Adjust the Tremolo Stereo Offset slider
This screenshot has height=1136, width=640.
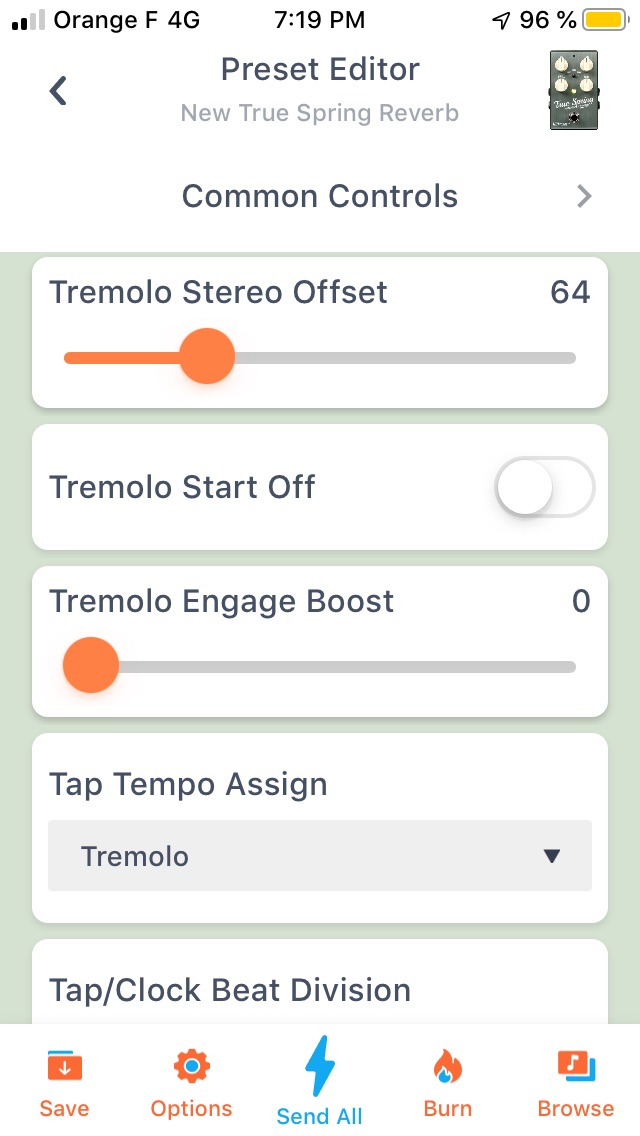pos(207,355)
